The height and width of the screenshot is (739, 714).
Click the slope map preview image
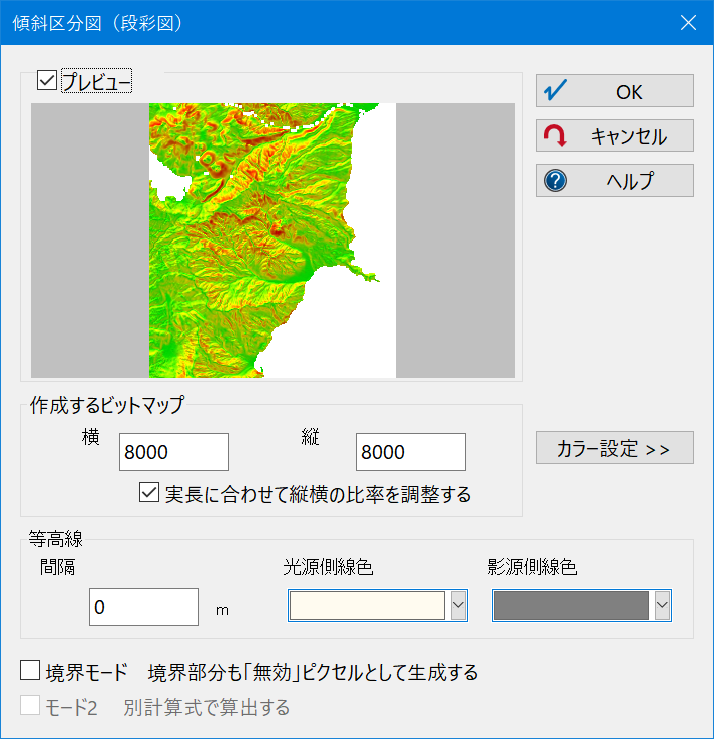click(x=272, y=240)
